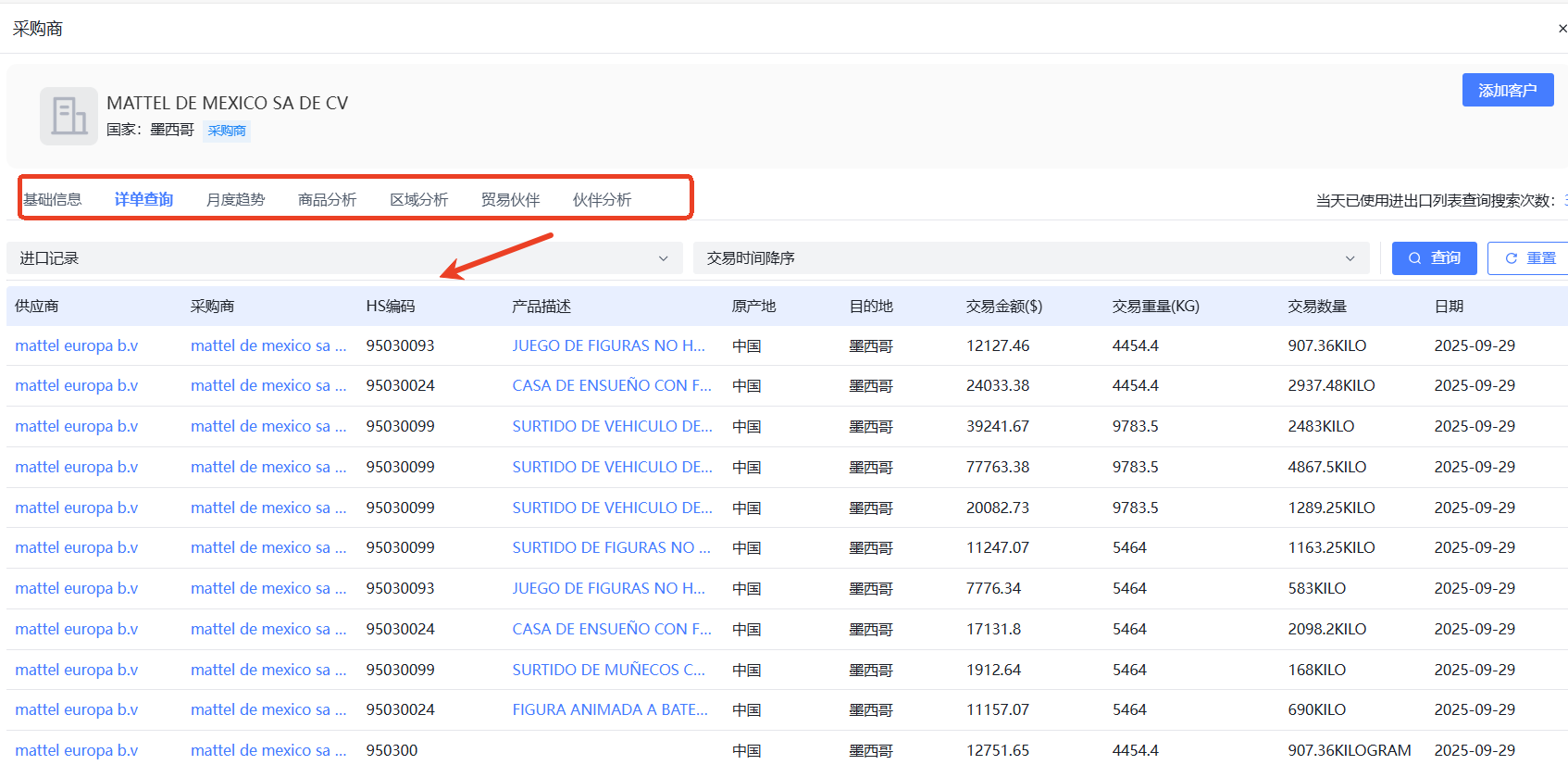
Task: View the 区域分析 tab
Action: 418,199
